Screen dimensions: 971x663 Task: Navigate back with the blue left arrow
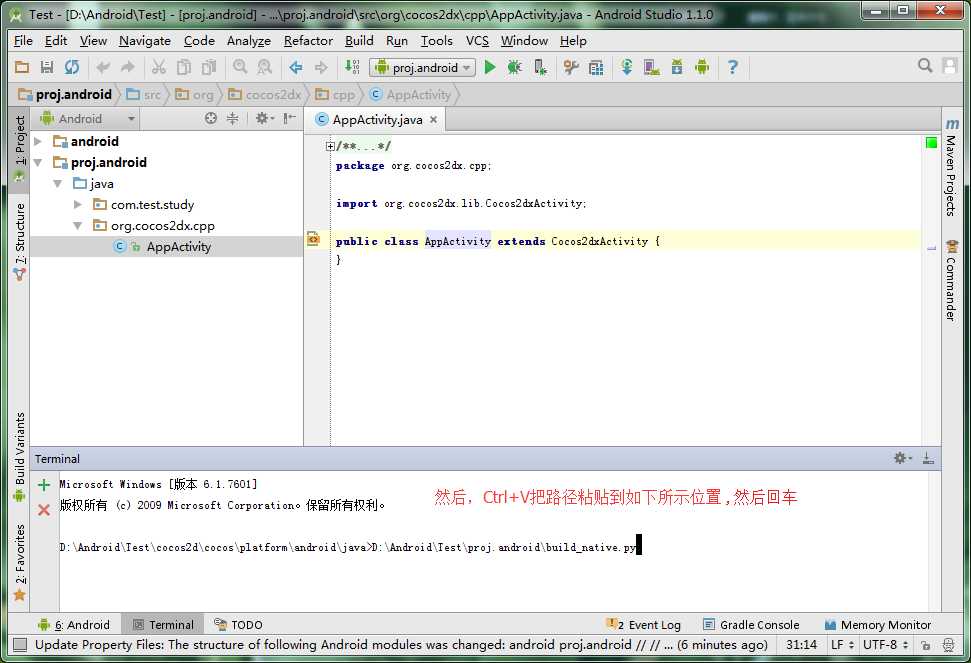(296, 67)
